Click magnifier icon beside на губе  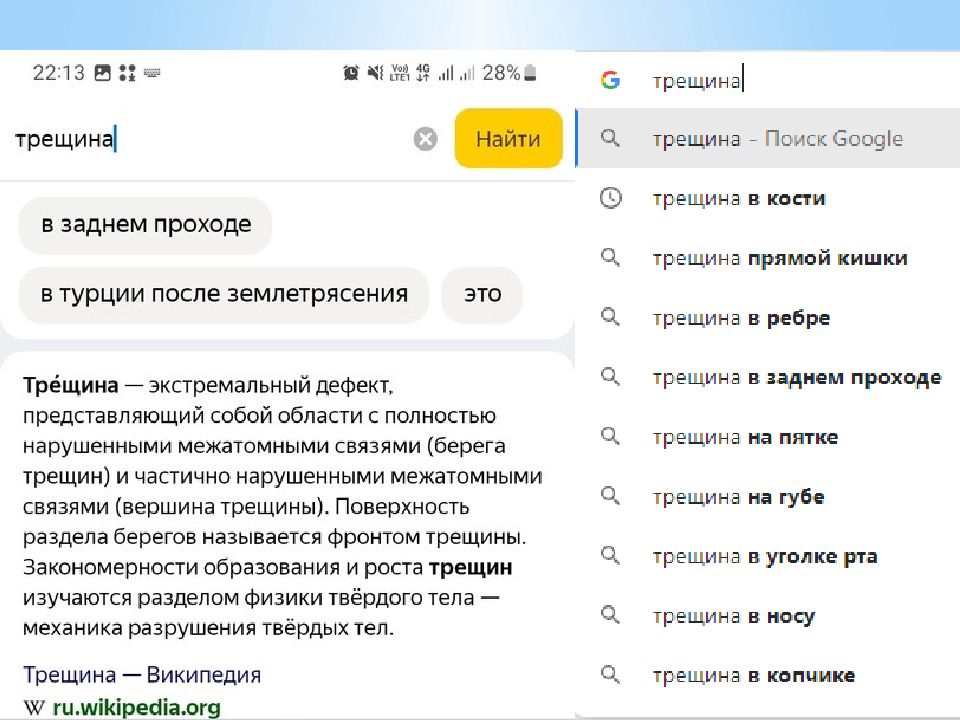[610, 495]
